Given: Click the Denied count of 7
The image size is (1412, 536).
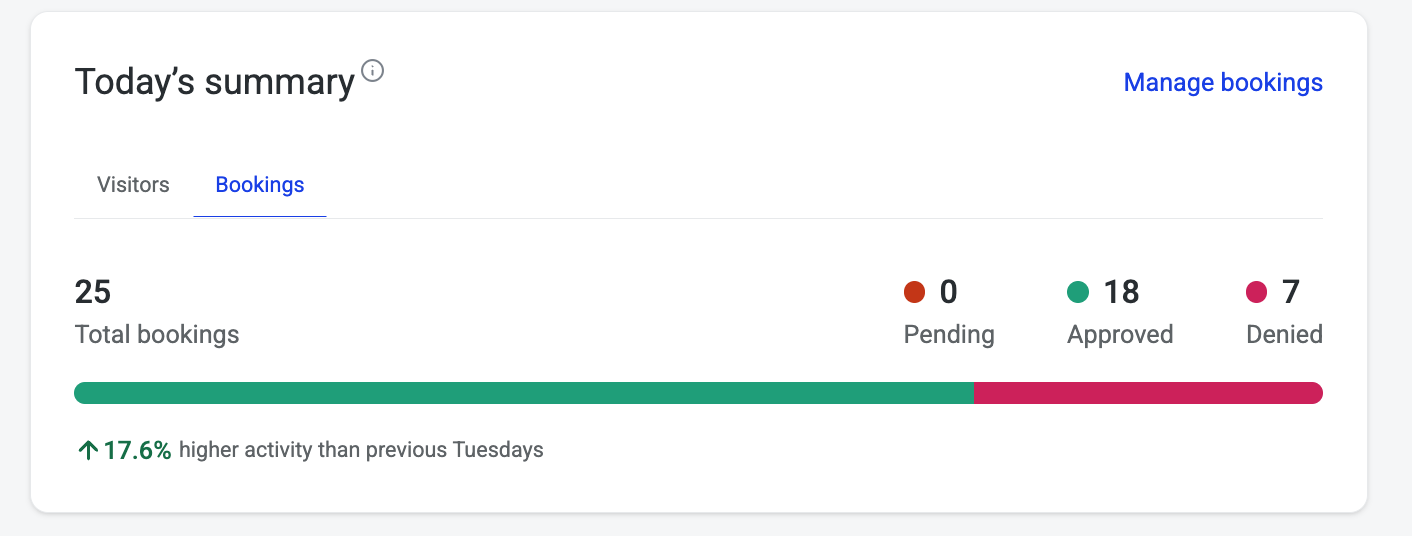Looking at the screenshot, I should click(1290, 292).
